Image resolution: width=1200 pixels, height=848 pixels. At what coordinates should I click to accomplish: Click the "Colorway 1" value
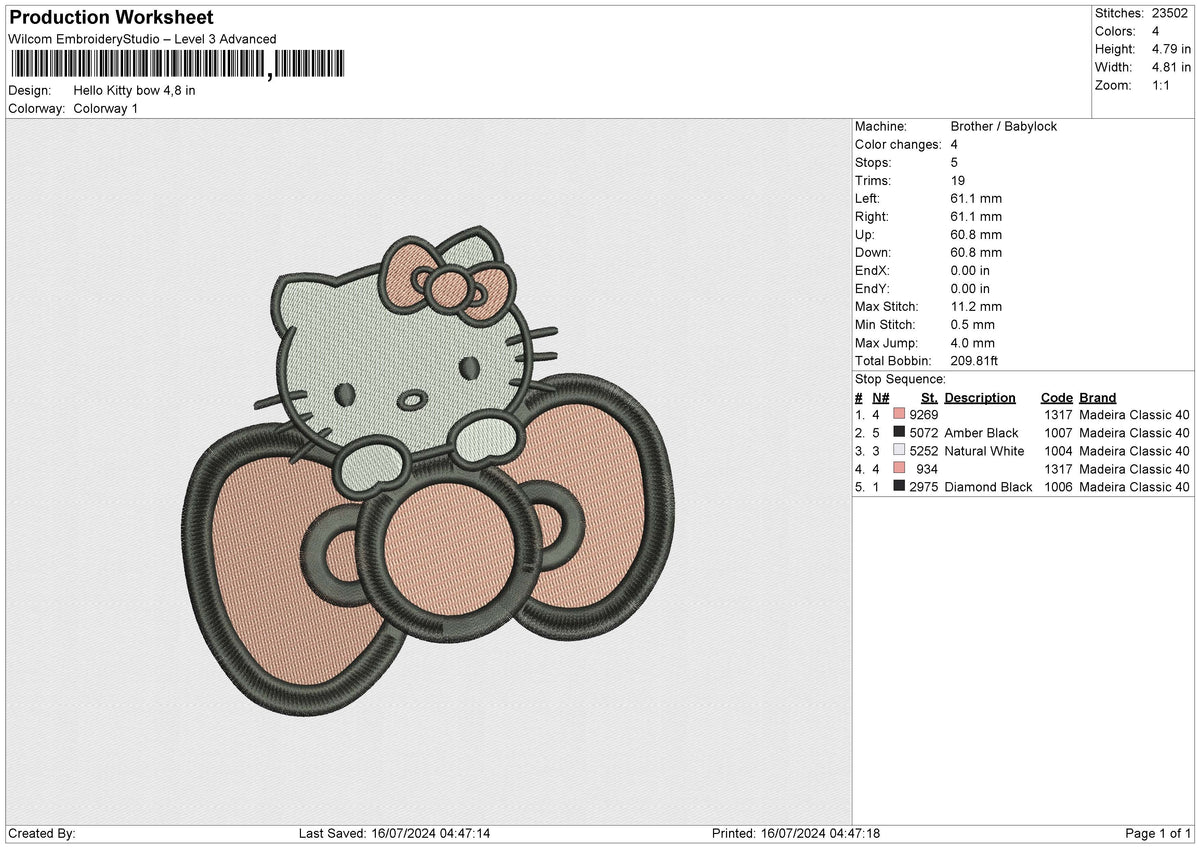pyautogui.click(x=106, y=108)
